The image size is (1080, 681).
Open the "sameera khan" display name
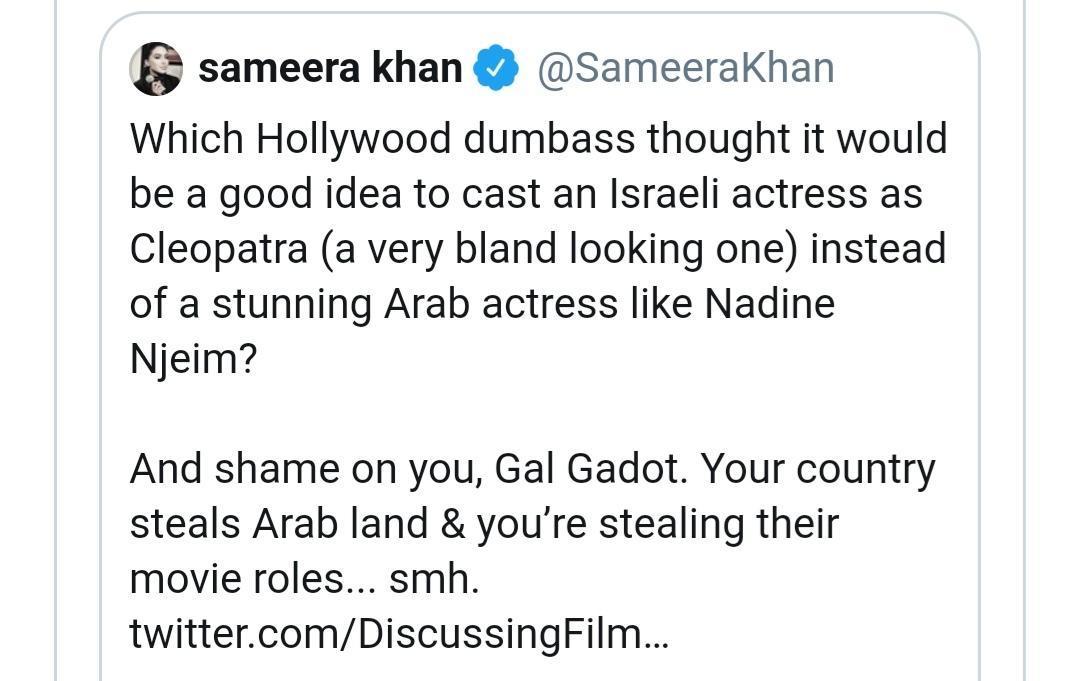pyautogui.click(x=330, y=69)
